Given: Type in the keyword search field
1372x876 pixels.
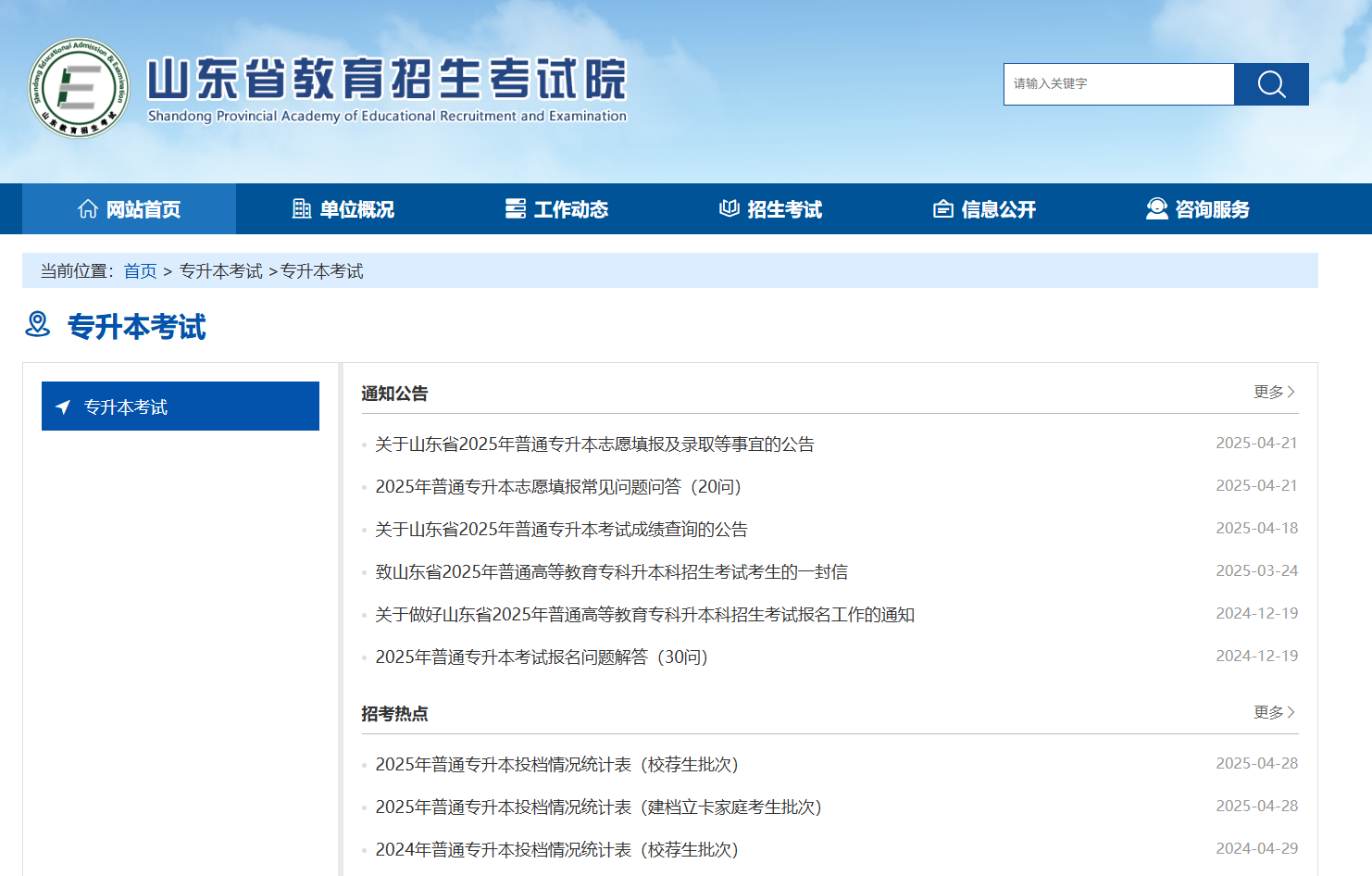Looking at the screenshot, I should coord(1118,84).
